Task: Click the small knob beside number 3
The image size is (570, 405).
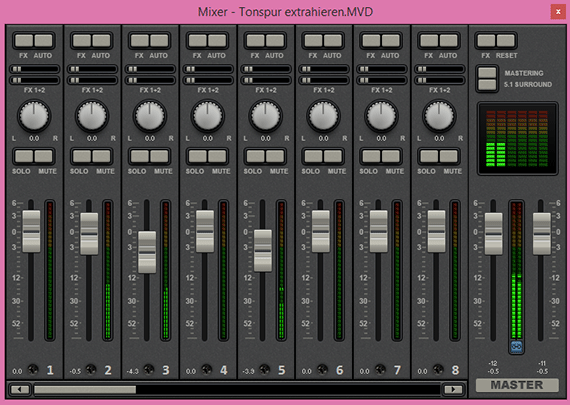Action: (x=149, y=369)
